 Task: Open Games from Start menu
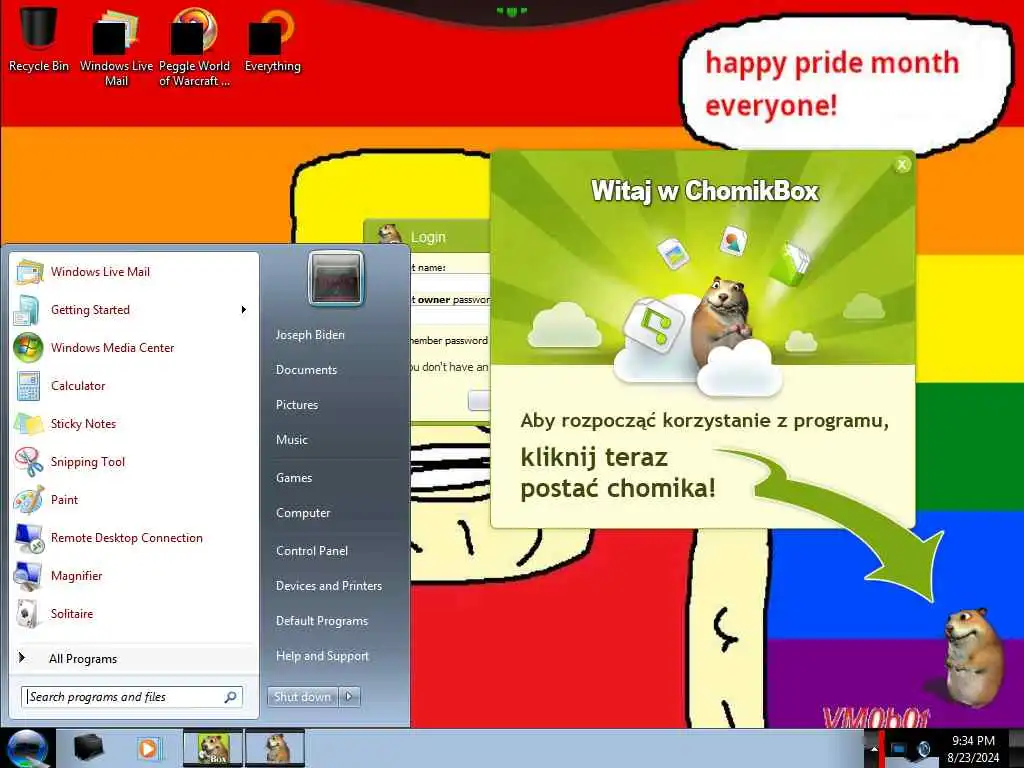click(x=294, y=477)
